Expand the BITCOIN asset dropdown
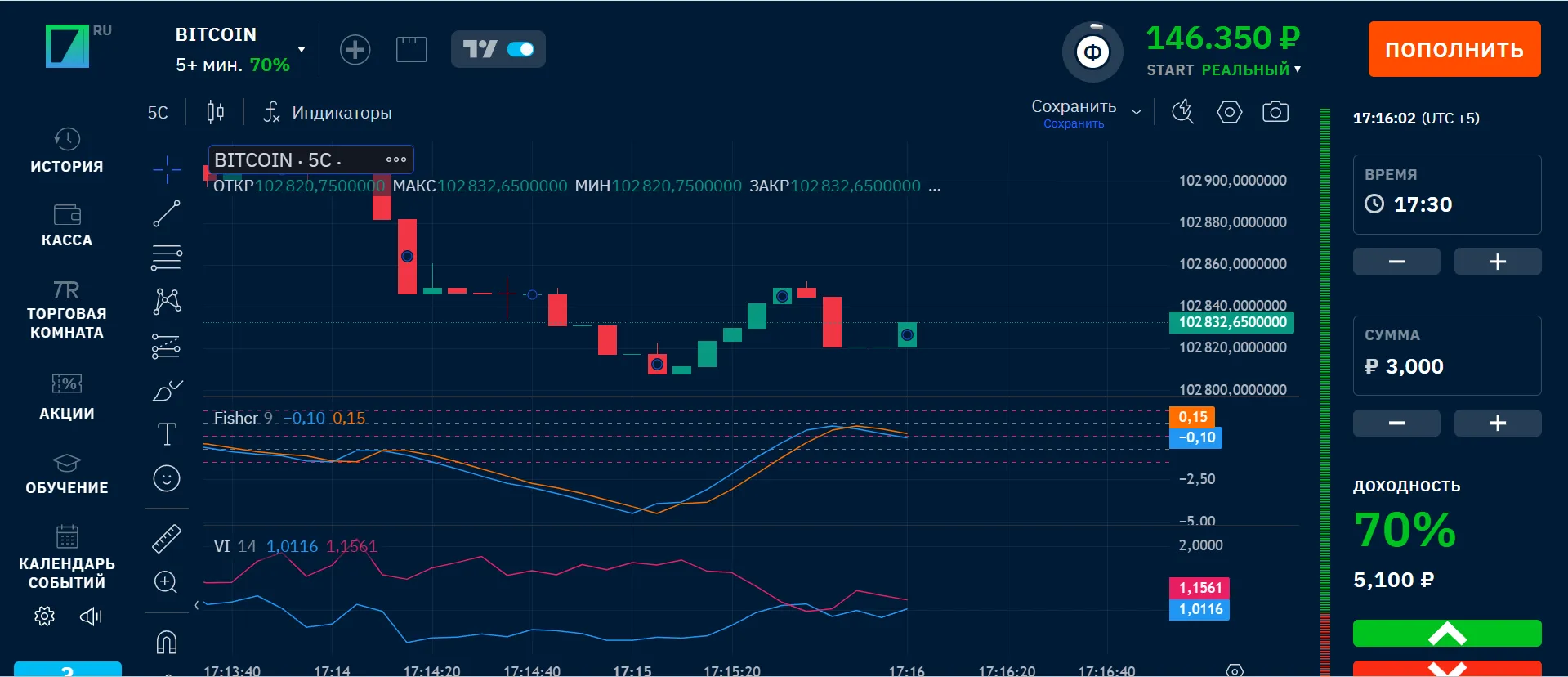Screen dimensions: 1568x677 [302, 50]
